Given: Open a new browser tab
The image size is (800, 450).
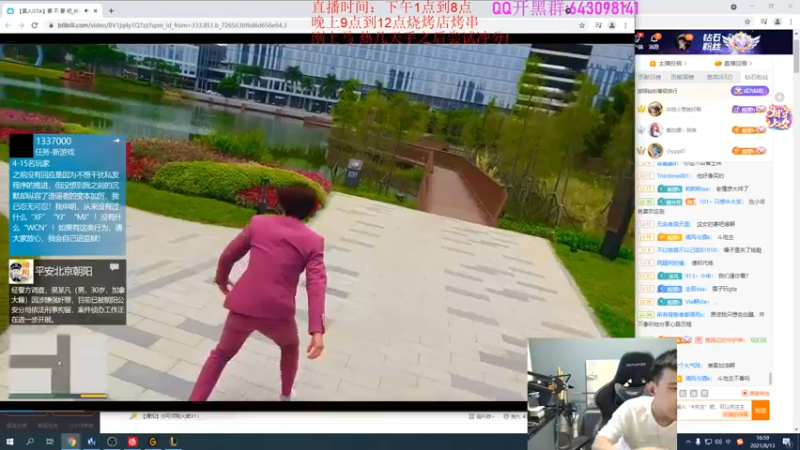Looking at the screenshot, I should click(111, 10).
